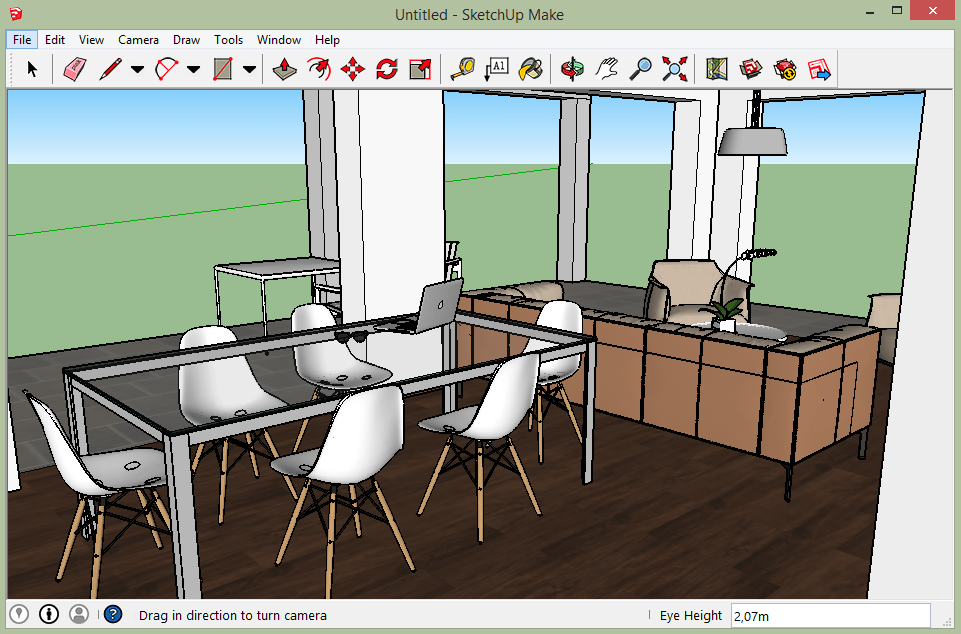Click the Zoom Extents icon
961x634 pixels.
[x=674, y=69]
